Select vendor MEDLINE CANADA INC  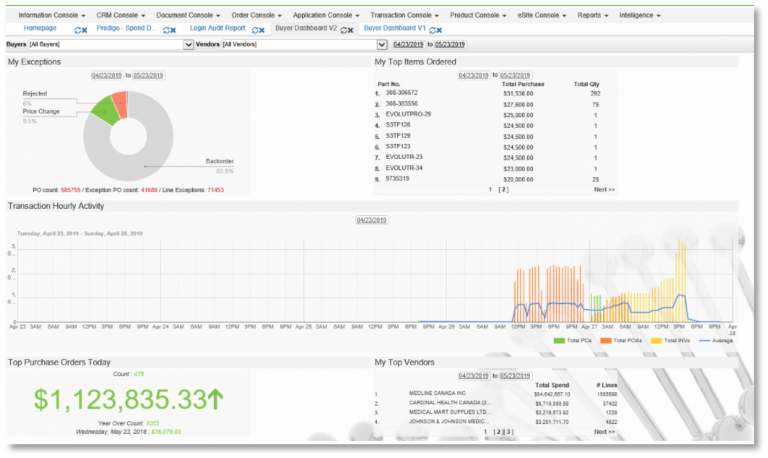tap(437, 393)
